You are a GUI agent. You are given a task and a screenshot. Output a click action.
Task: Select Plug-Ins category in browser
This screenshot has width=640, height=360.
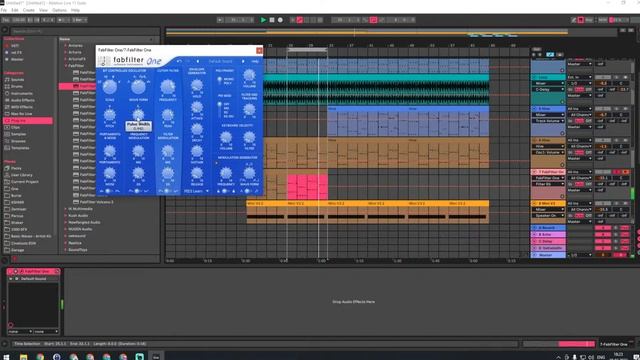point(28,121)
